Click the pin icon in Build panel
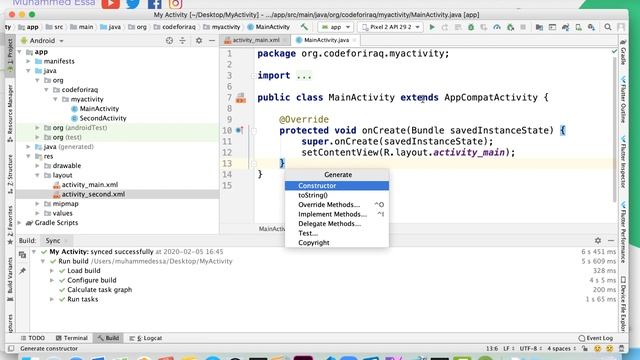Image resolution: width=640 pixels, height=360 pixels. tap(22, 271)
